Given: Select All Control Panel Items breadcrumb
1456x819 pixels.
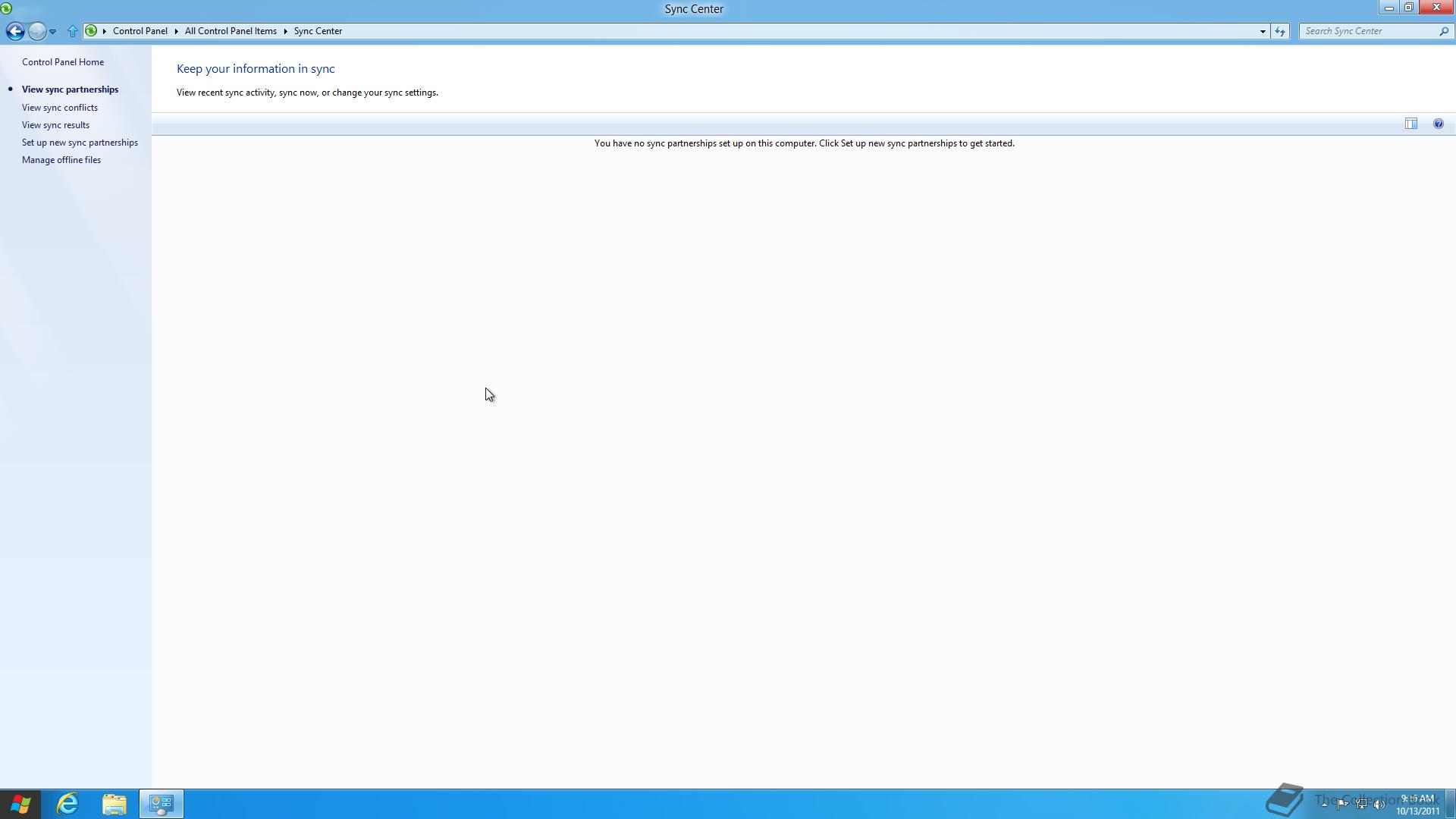Looking at the screenshot, I should [x=231, y=31].
